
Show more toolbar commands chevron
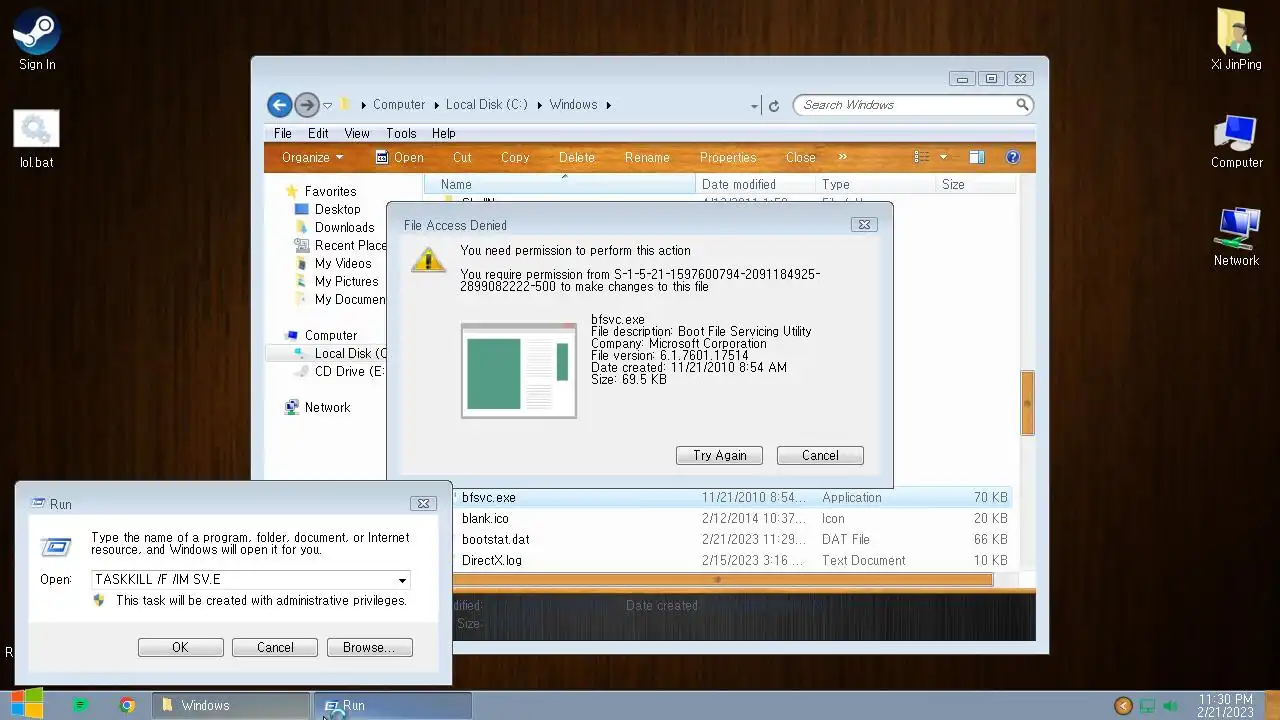point(842,157)
